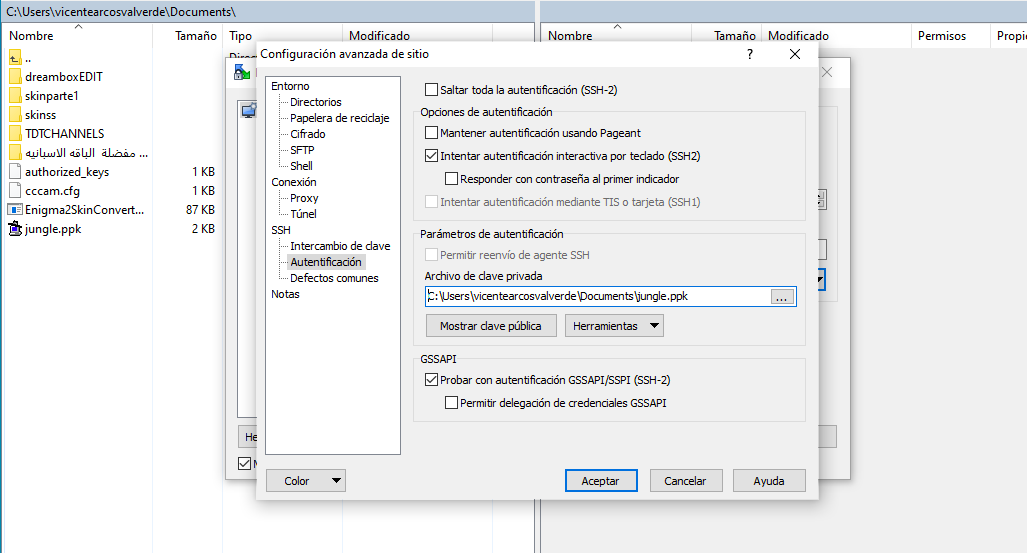1027x553 pixels.
Task: Click the Enigma2SkinConverter application icon
Action: click(x=14, y=210)
